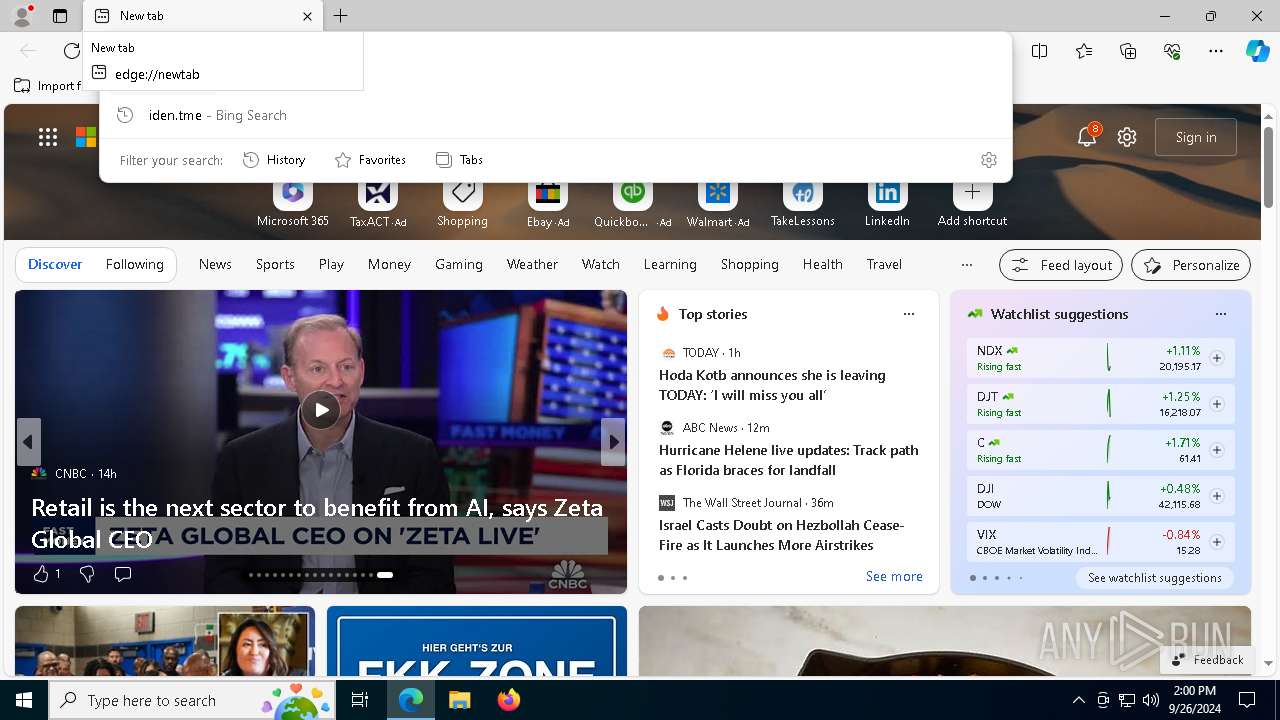Select the News category

click(215, 264)
